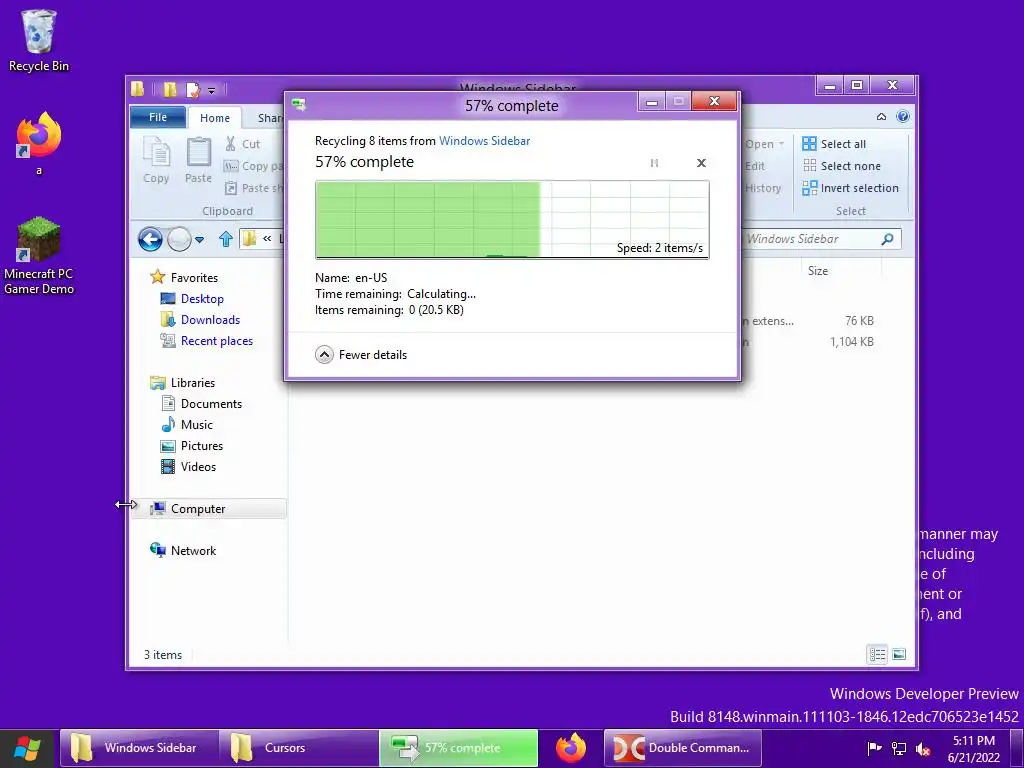Switch to the Share ribbon tab
The image size is (1024, 768).
[269, 118]
